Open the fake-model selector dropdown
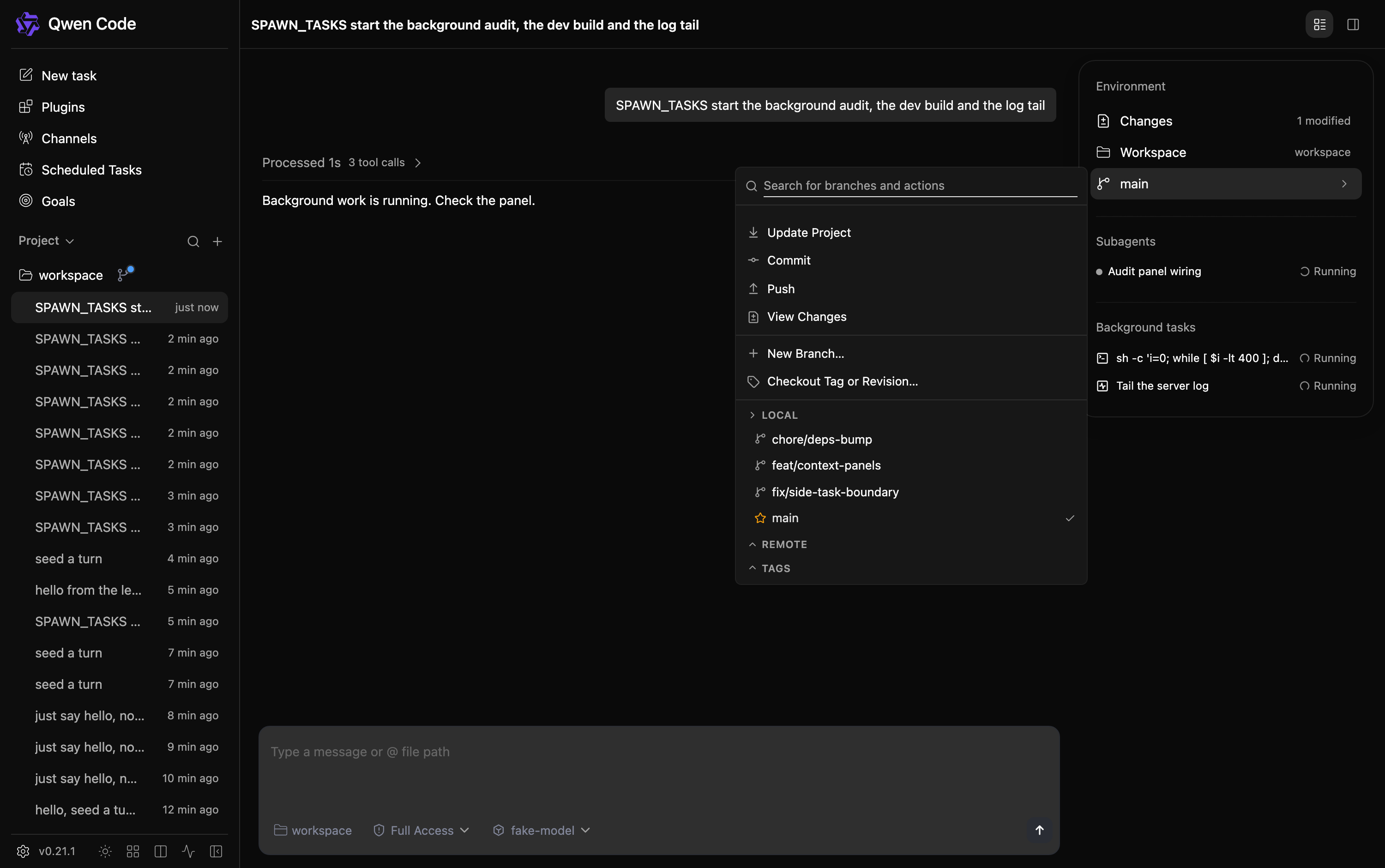The width and height of the screenshot is (1385, 868). [542, 830]
